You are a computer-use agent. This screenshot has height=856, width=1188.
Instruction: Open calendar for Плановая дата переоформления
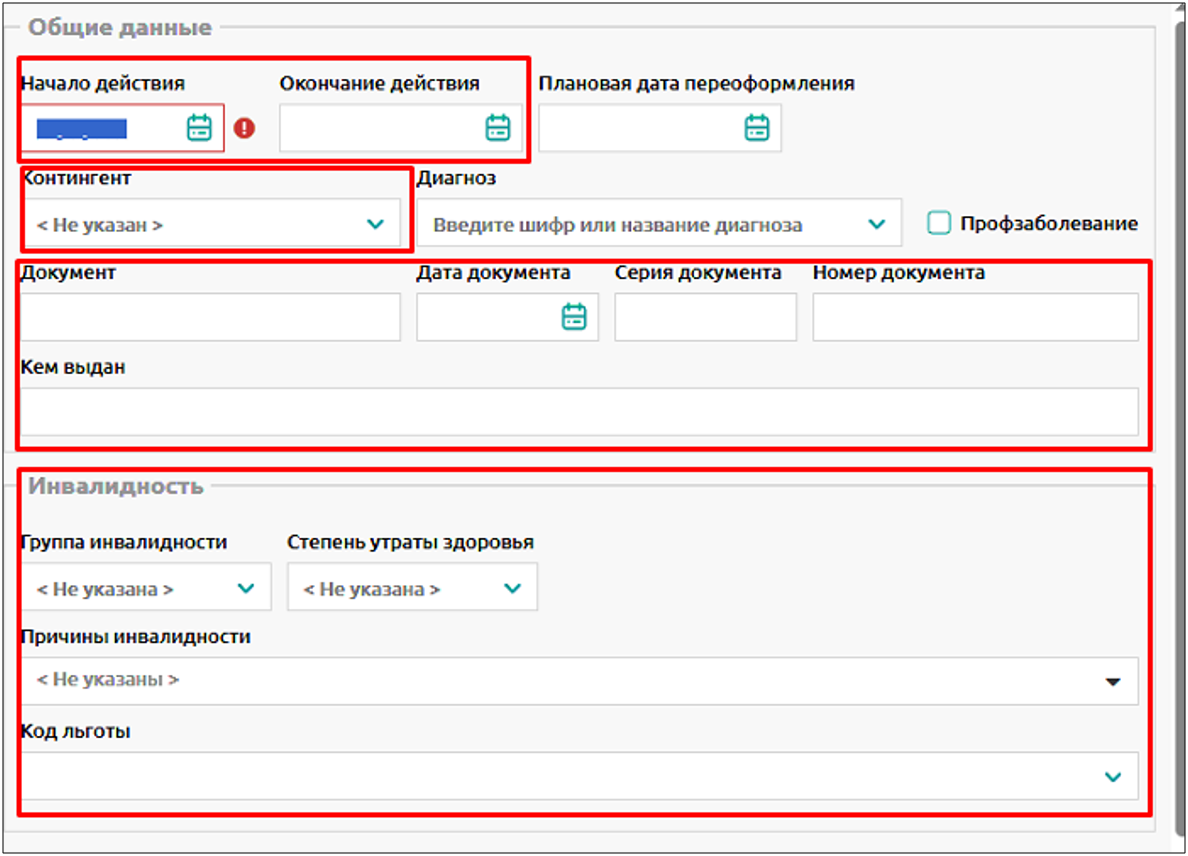tap(757, 128)
